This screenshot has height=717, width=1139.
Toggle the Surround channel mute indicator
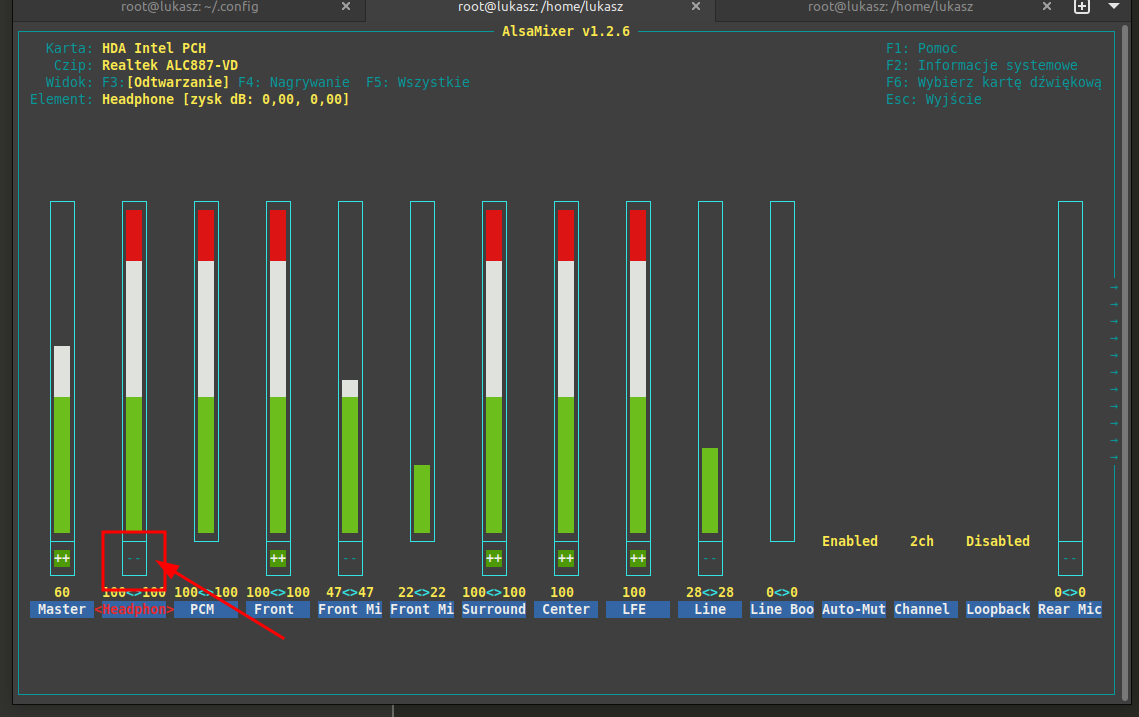[494, 558]
